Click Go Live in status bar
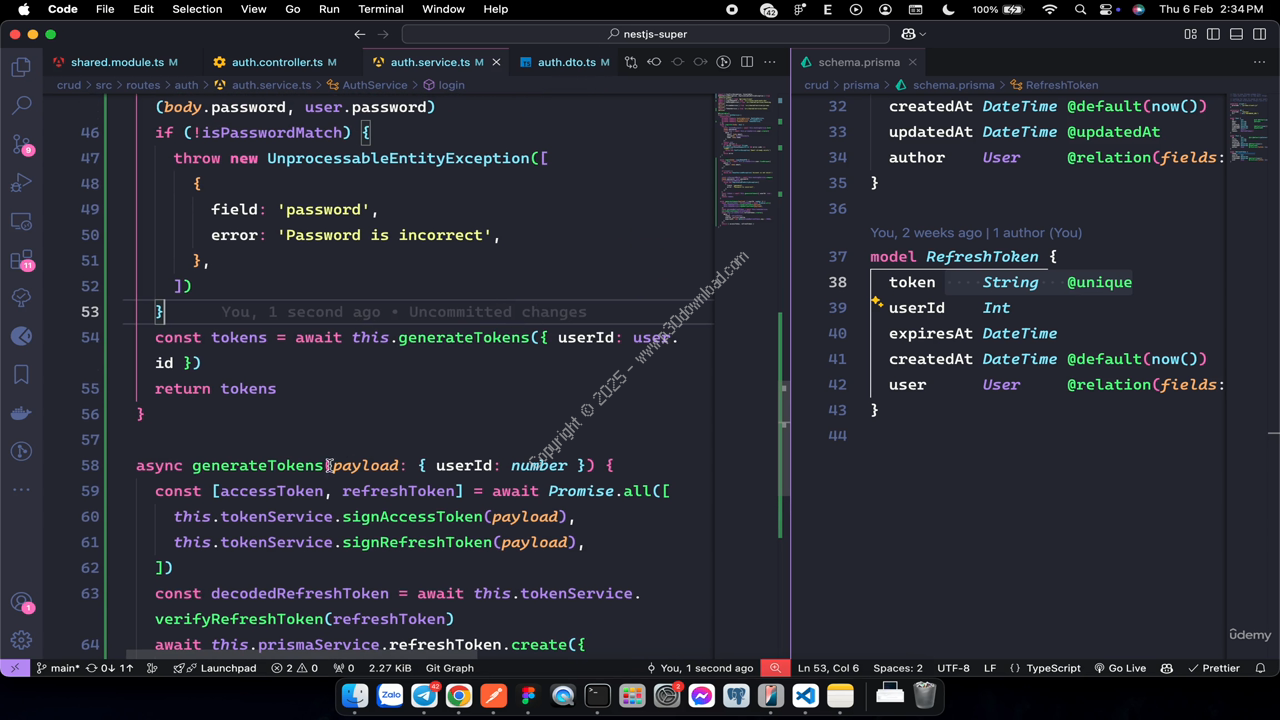This screenshot has width=1280, height=720. coord(1120,668)
